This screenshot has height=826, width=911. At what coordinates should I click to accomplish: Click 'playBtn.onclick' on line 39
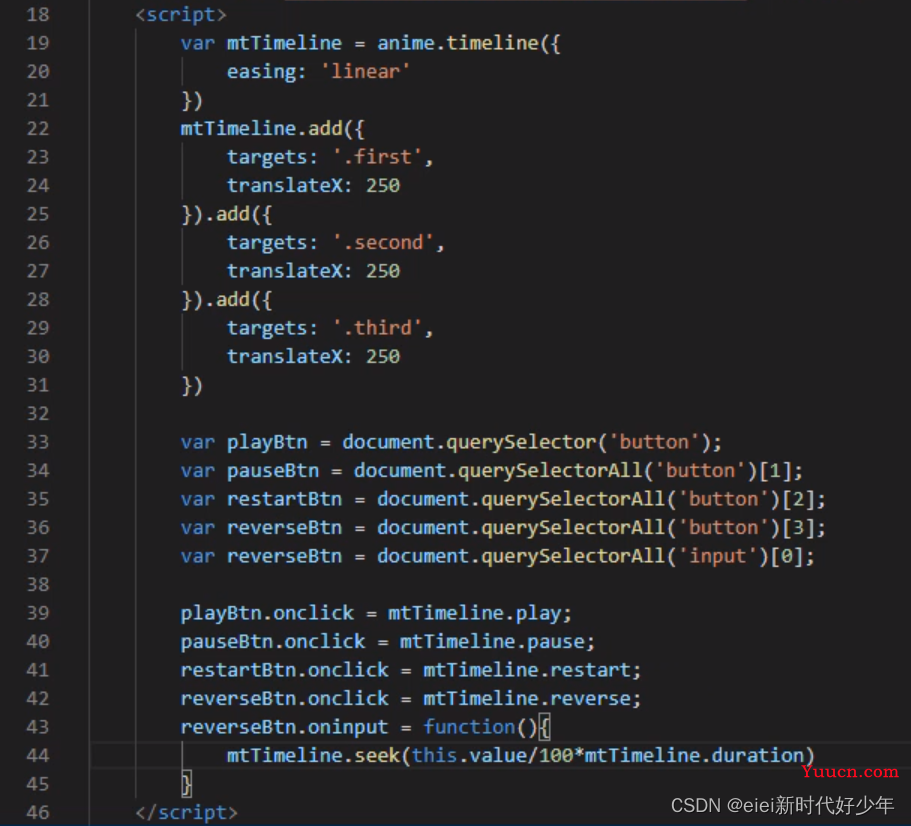(x=267, y=613)
